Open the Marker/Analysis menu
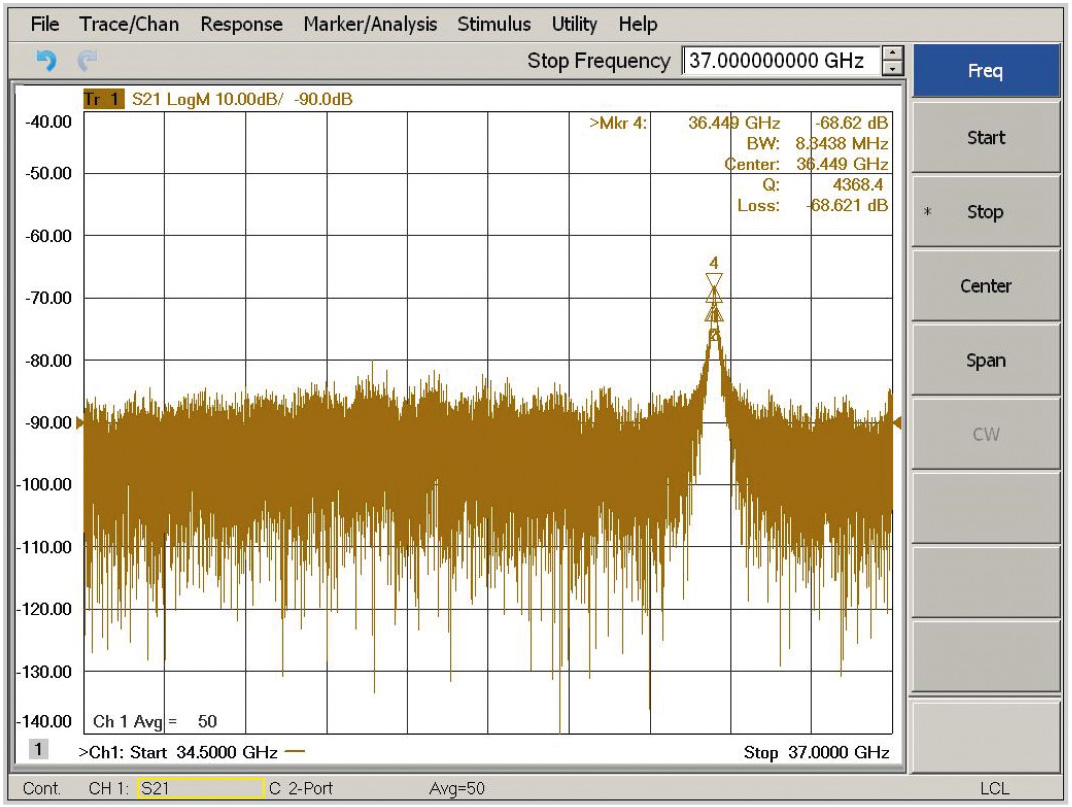1072x807 pixels. click(x=371, y=24)
